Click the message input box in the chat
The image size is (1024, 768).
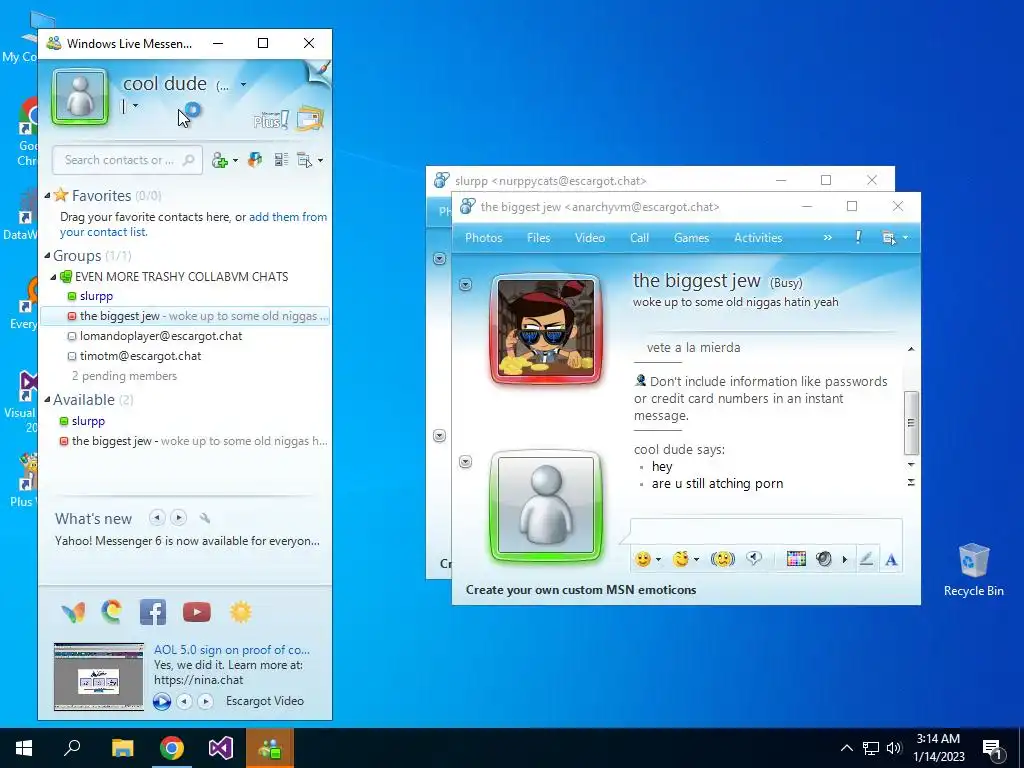(x=765, y=531)
